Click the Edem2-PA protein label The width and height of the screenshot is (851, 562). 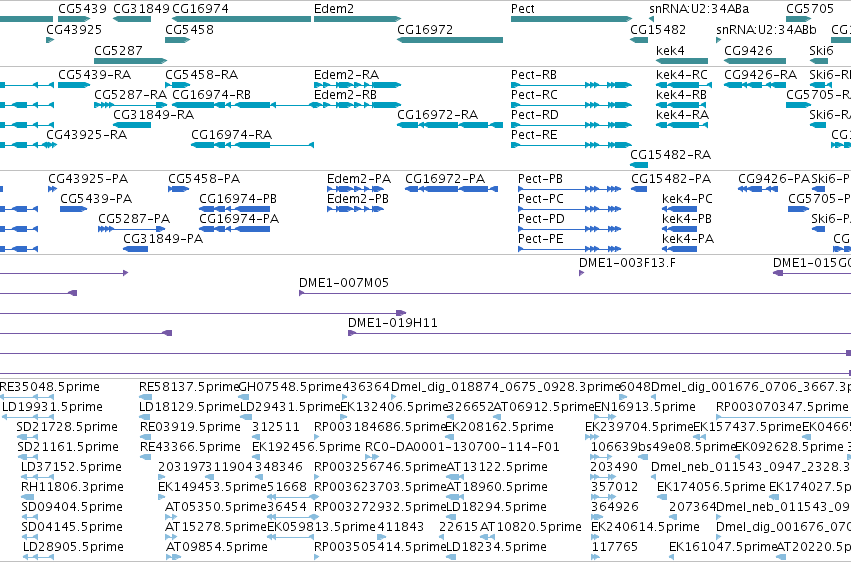point(359,178)
